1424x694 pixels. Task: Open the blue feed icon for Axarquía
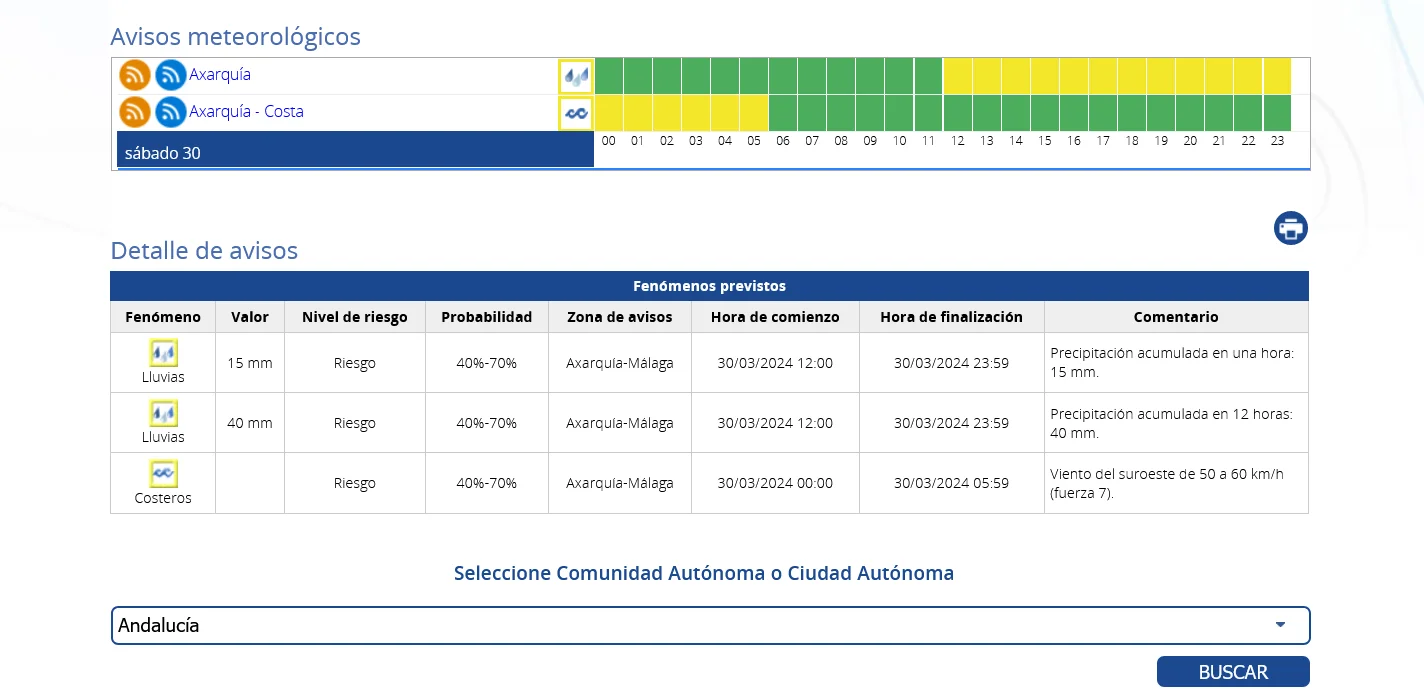(x=171, y=75)
